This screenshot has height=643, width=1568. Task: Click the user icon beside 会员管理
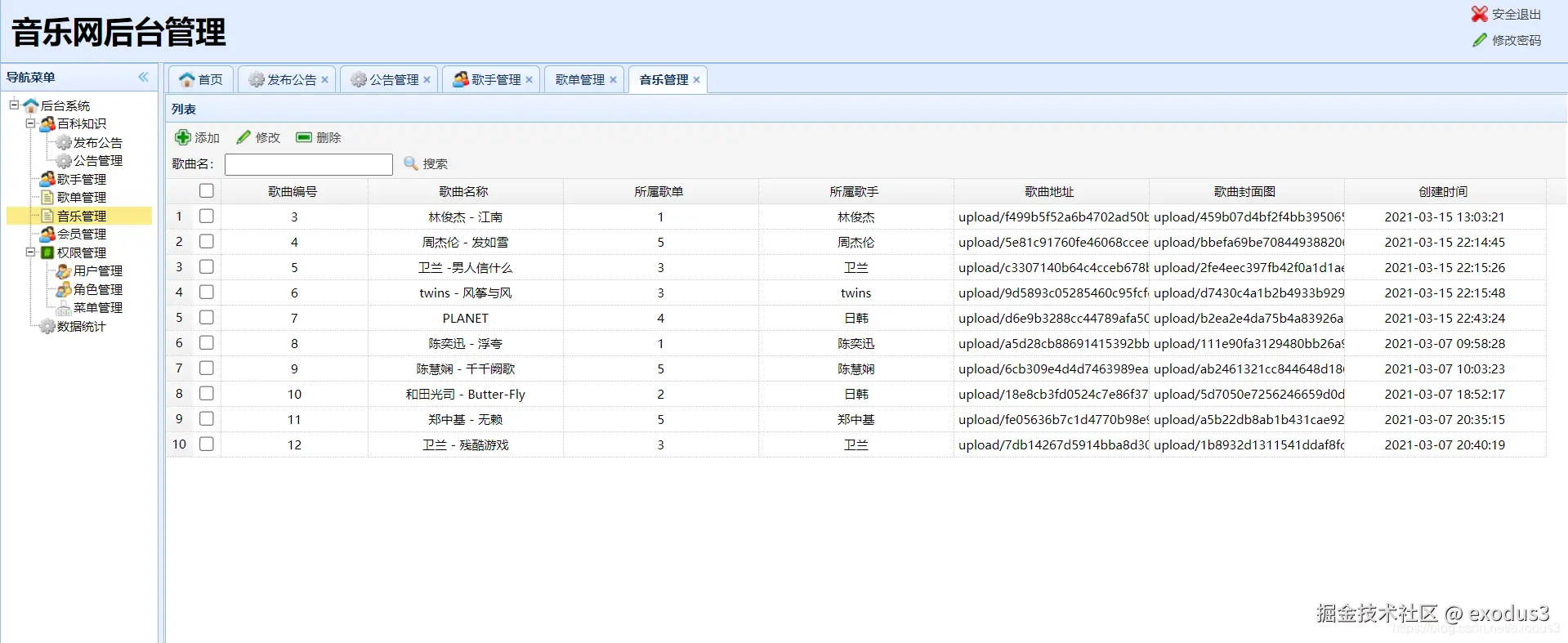(47, 234)
